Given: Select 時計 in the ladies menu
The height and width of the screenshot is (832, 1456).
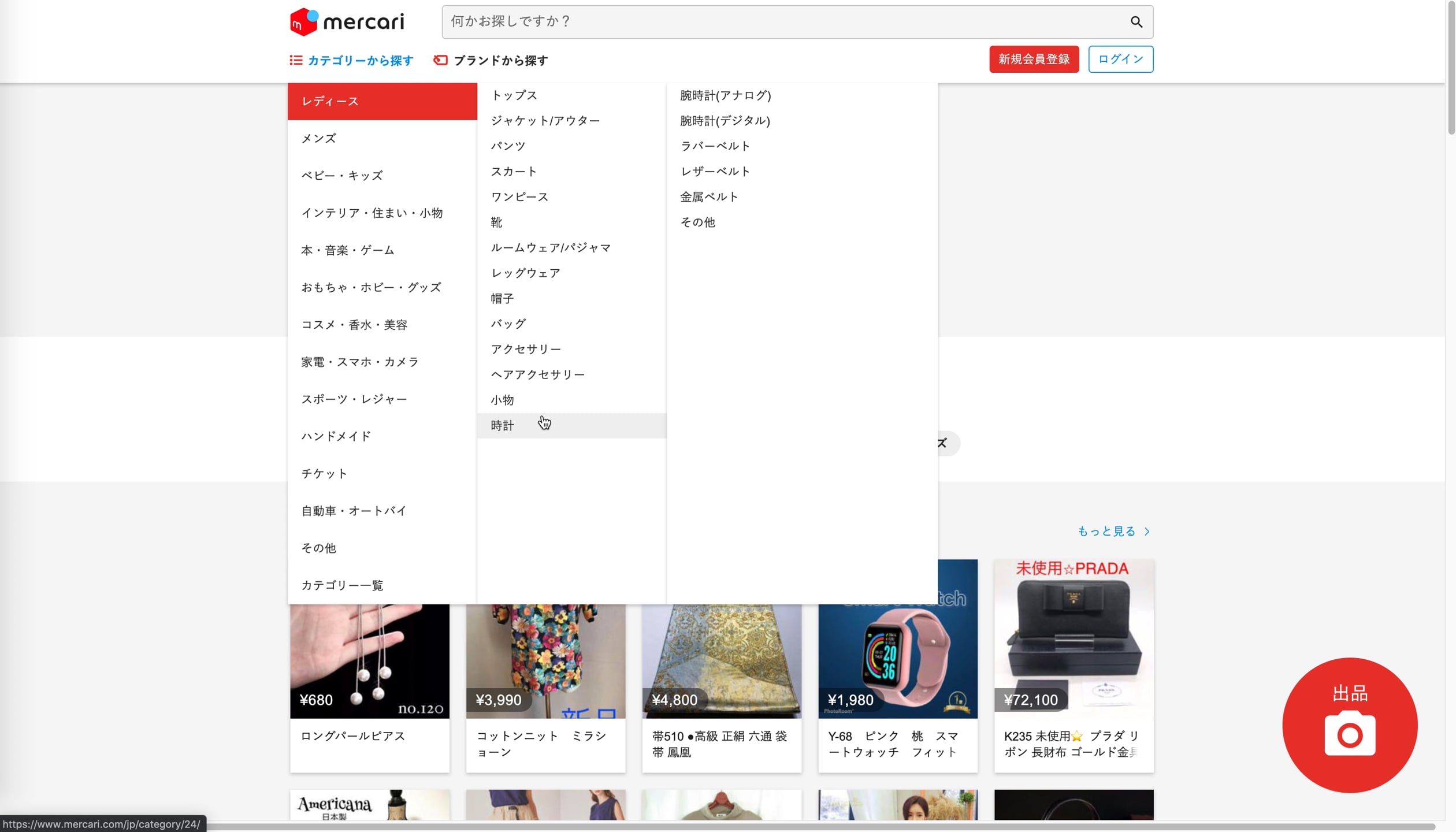Looking at the screenshot, I should coord(502,426).
